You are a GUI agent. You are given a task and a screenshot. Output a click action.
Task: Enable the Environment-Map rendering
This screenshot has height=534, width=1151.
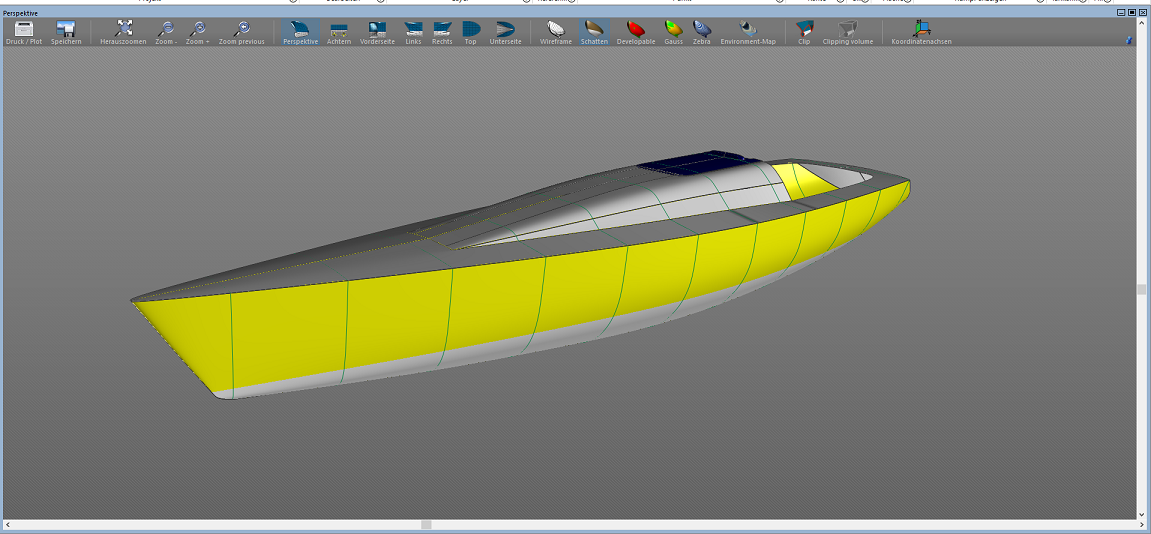[x=747, y=31]
